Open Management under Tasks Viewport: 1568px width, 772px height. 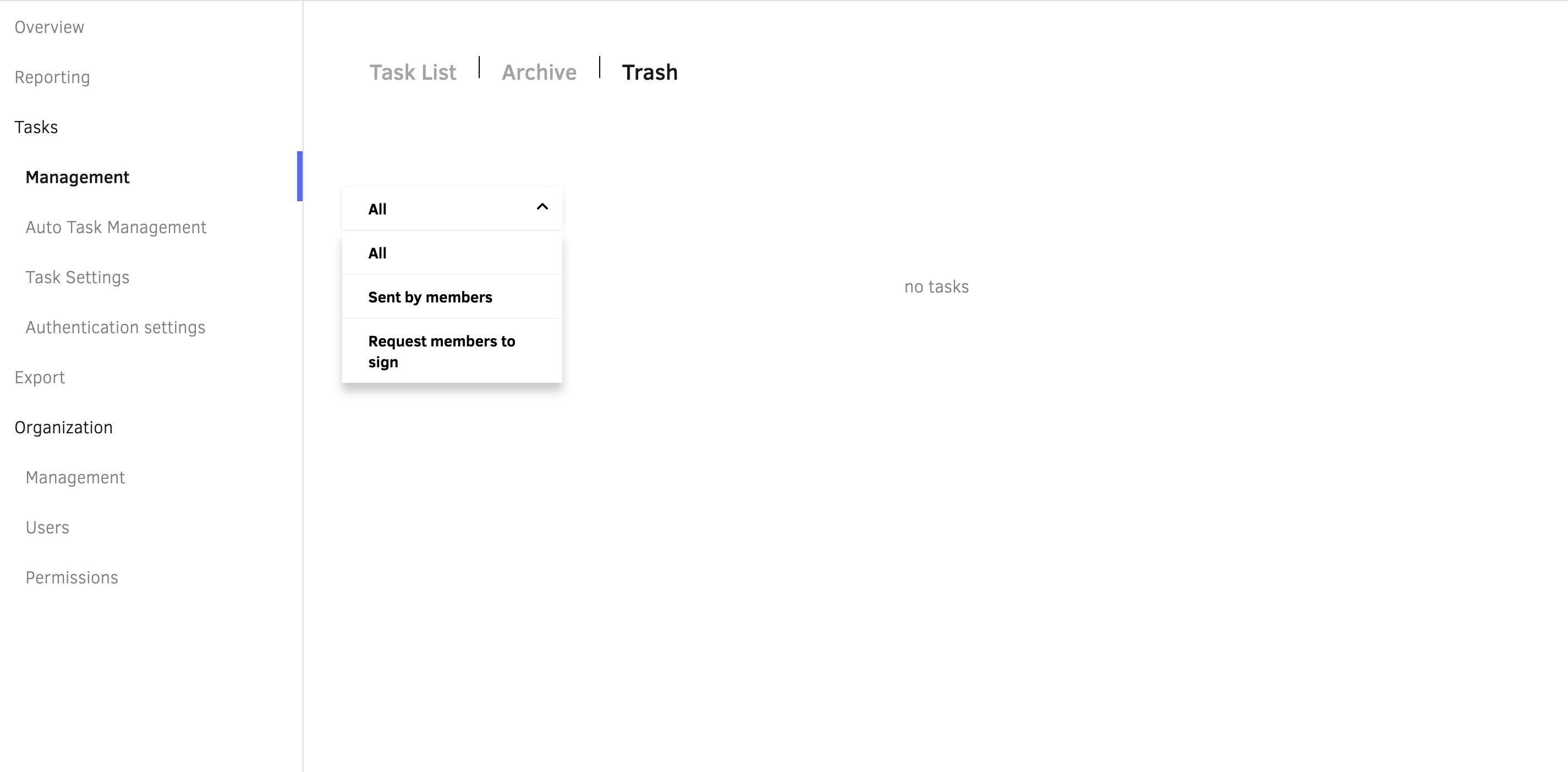pos(78,177)
